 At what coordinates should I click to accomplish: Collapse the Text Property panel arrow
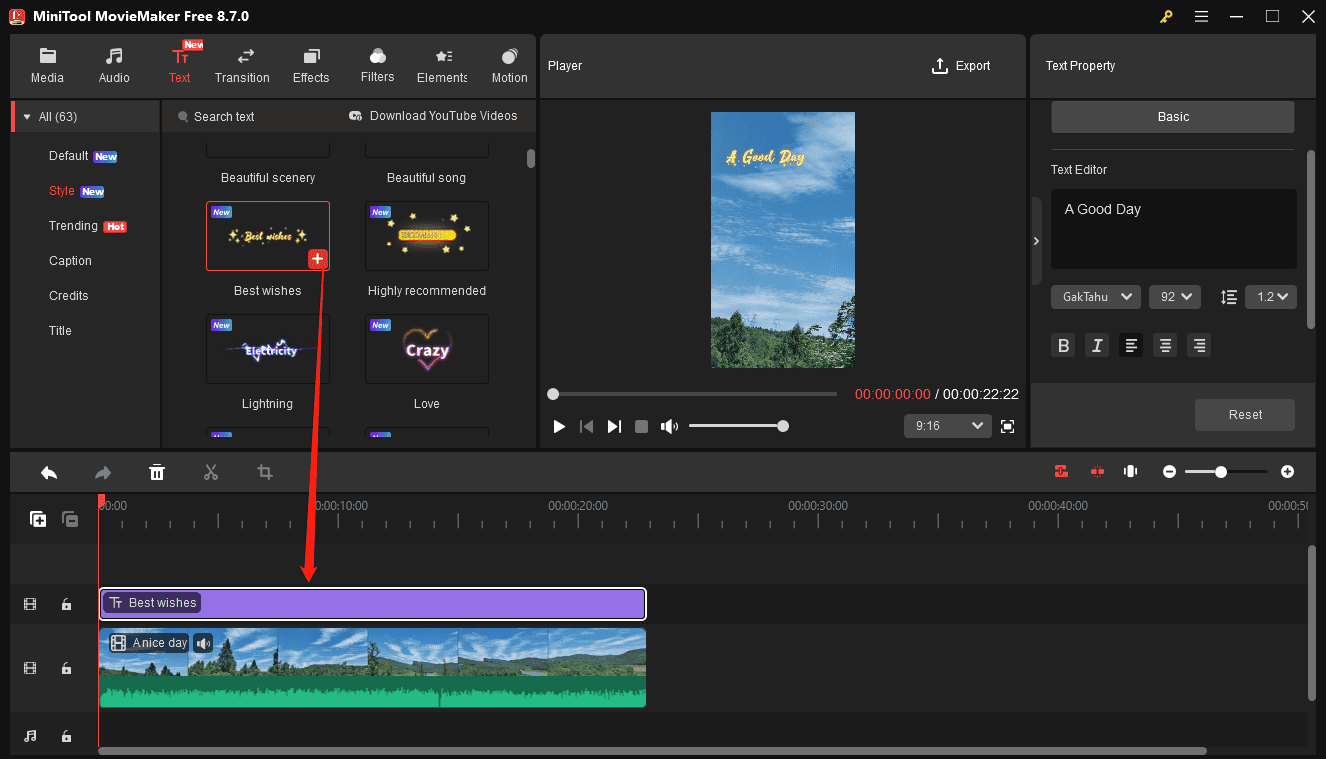(x=1036, y=241)
